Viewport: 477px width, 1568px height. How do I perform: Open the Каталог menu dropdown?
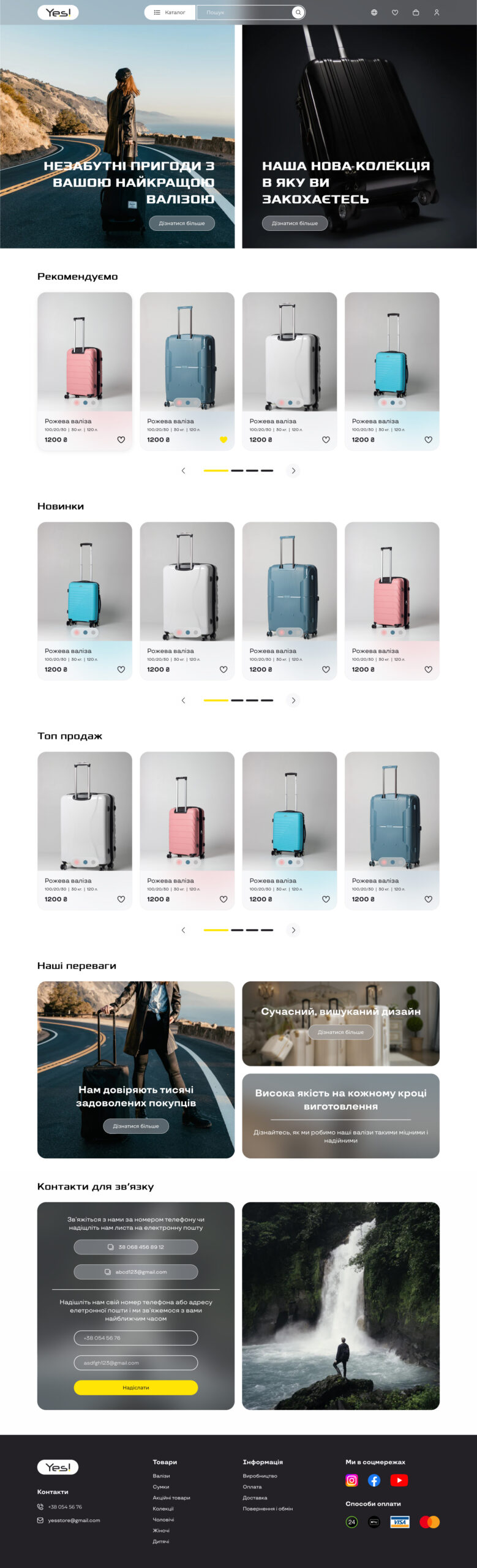170,12
